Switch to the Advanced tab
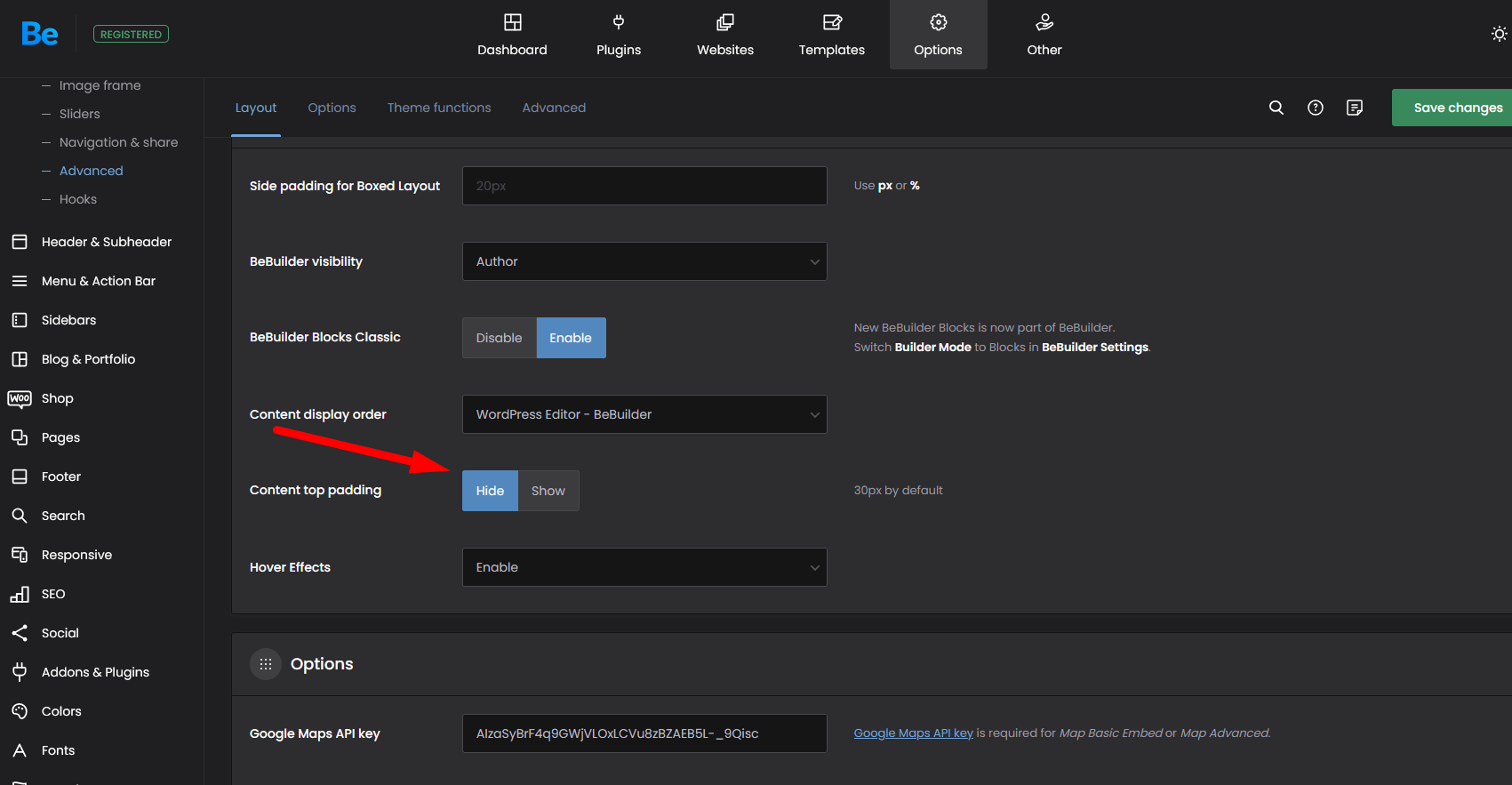This screenshot has height=785, width=1512. [554, 108]
